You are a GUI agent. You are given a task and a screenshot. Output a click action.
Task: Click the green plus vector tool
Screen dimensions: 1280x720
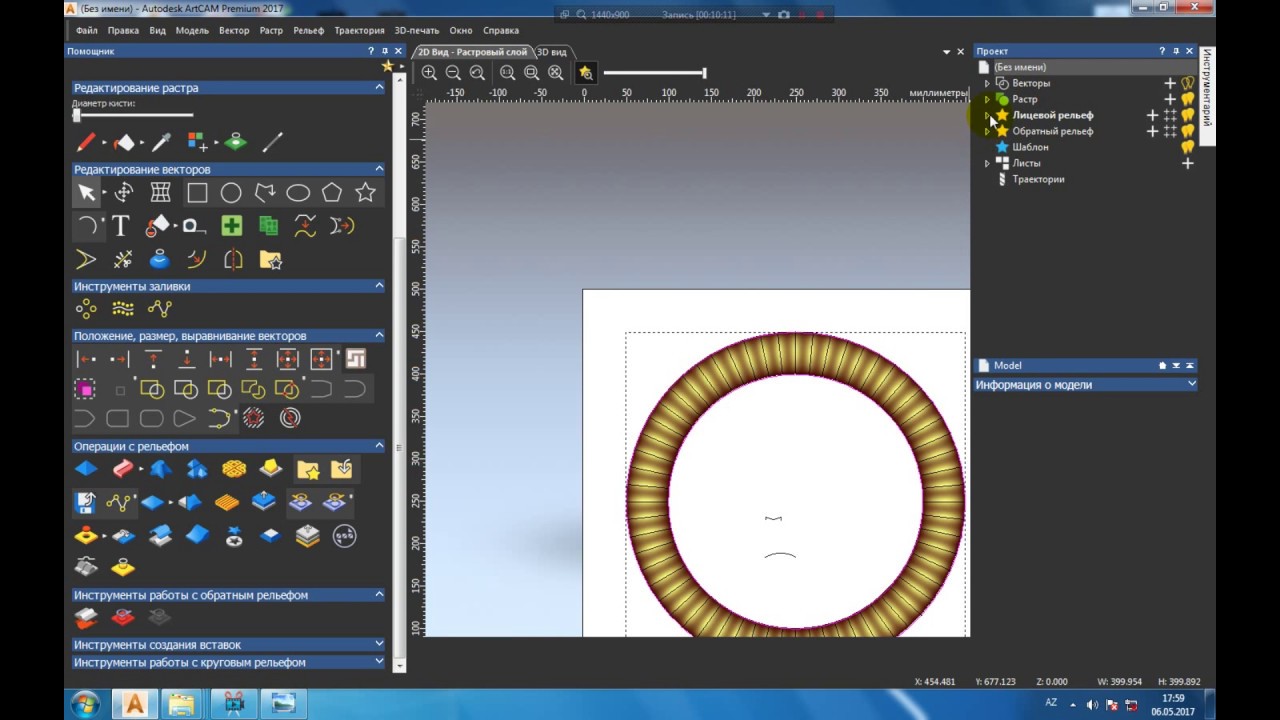231,226
